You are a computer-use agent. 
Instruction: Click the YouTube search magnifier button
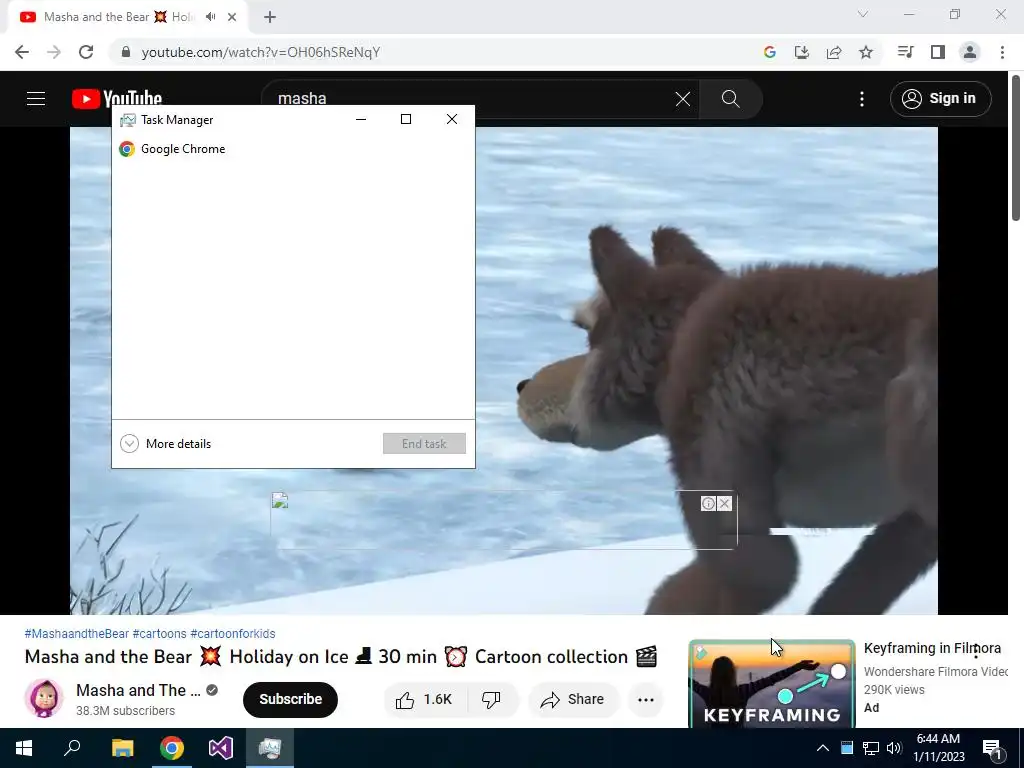(x=730, y=99)
